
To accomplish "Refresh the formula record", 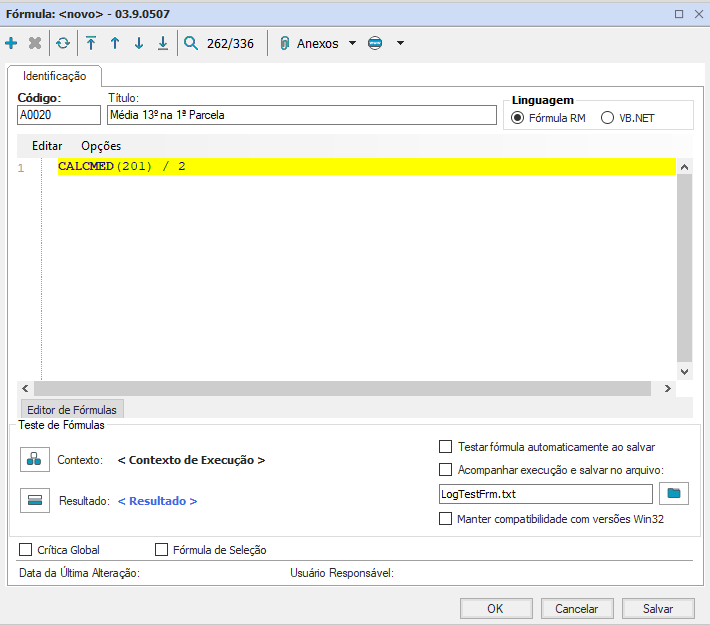I will (x=63, y=43).
